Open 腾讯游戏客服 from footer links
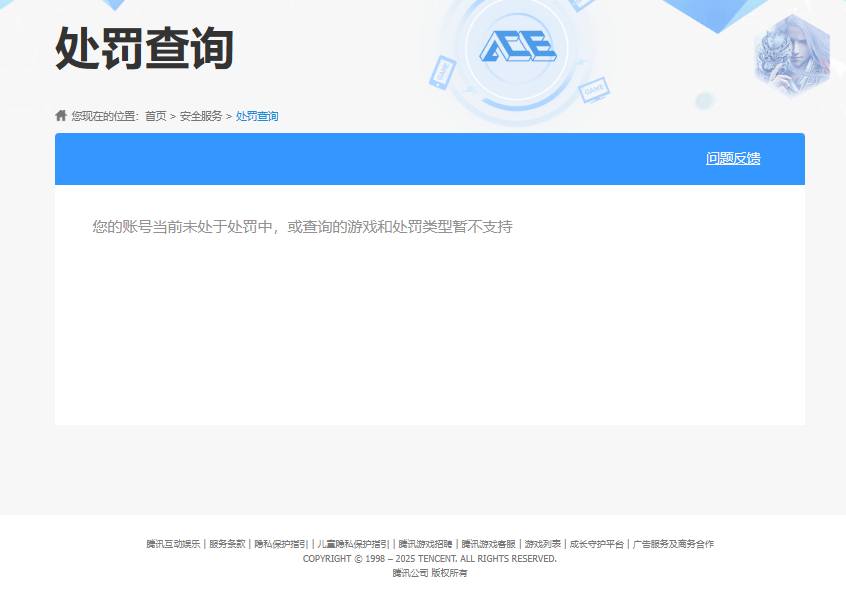Screen dimensions: 846x590 point(487,544)
